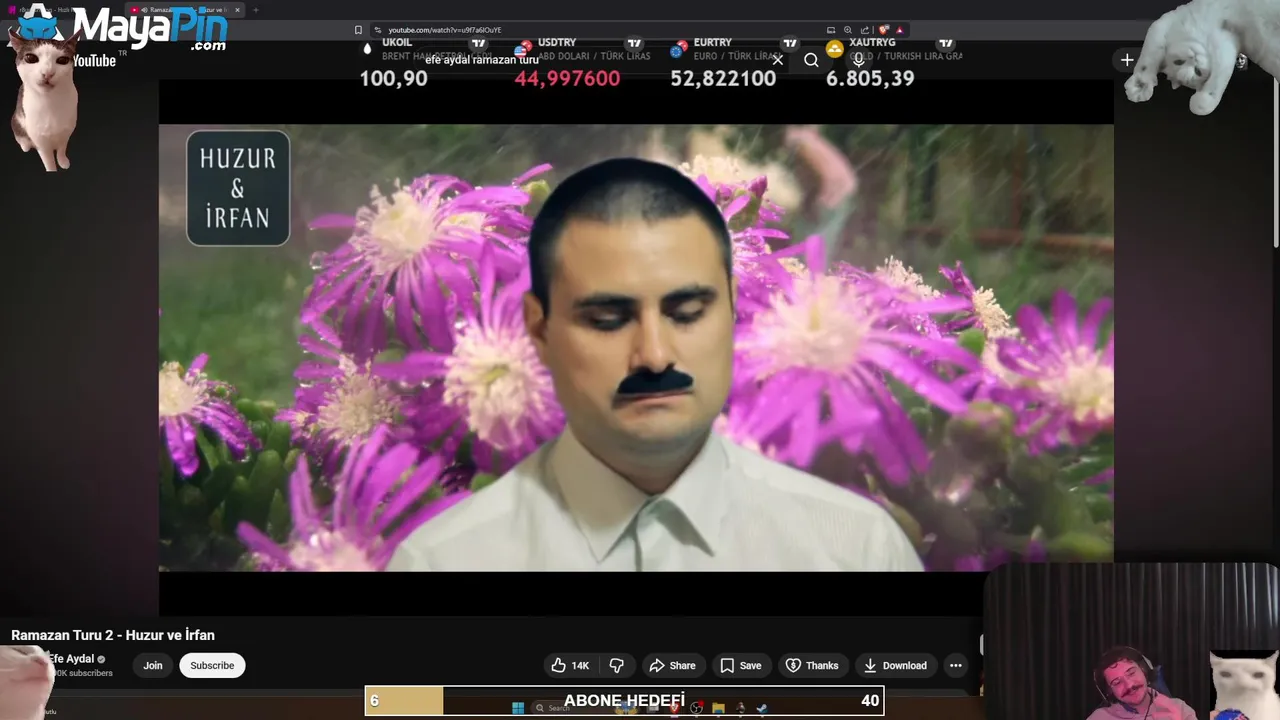Bookmark this page with the bookmark icon
The height and width of the screenshot is (720, 1280).
358,30
